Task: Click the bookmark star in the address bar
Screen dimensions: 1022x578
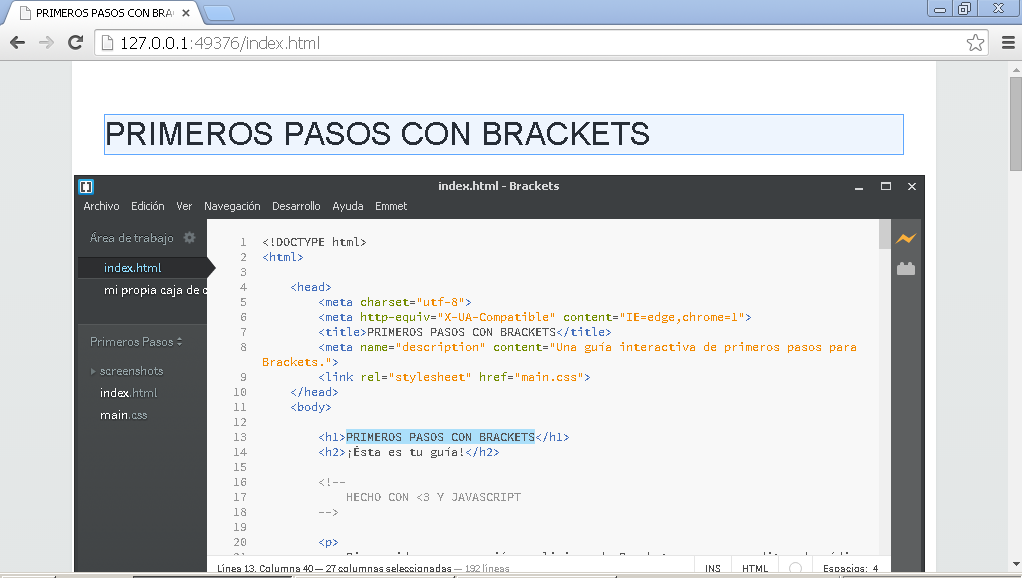Action: click(x=973, y=43)
